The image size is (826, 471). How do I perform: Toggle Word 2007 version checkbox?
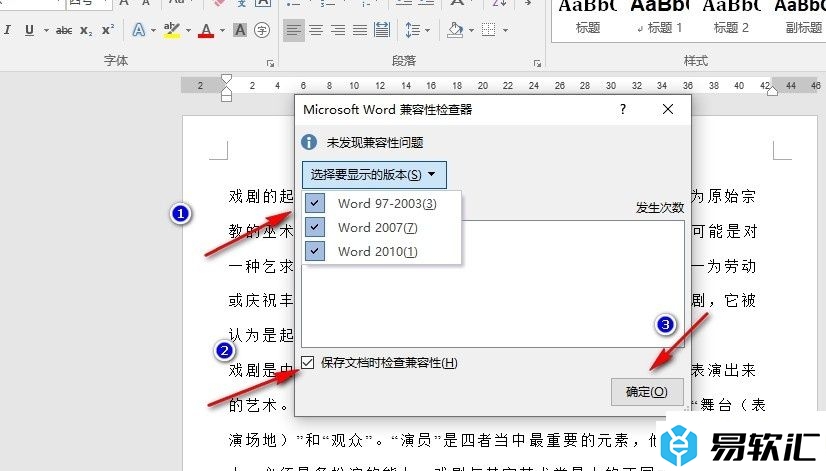(314, 227)
